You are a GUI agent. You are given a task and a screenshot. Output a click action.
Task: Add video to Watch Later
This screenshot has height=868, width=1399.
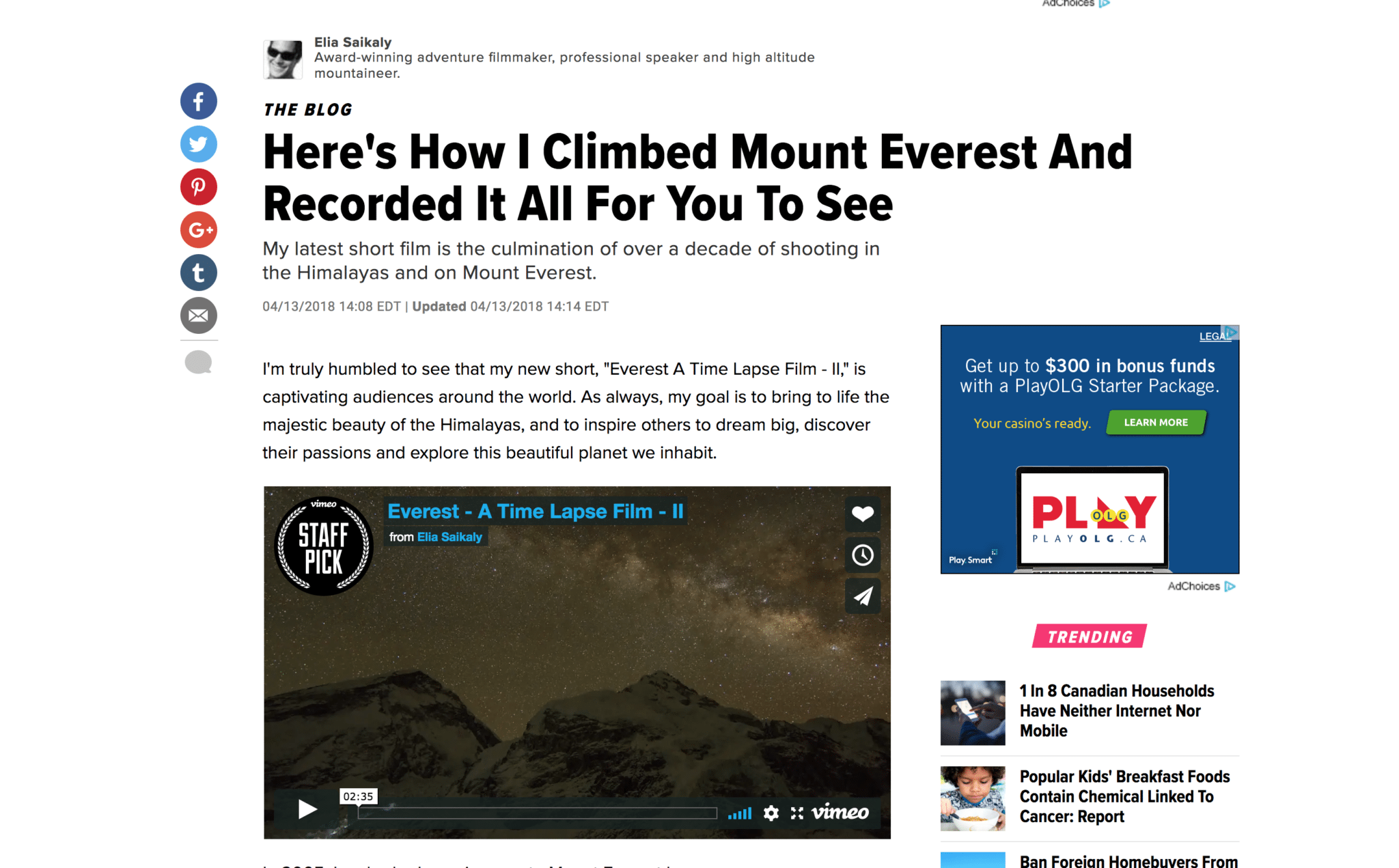862,555
